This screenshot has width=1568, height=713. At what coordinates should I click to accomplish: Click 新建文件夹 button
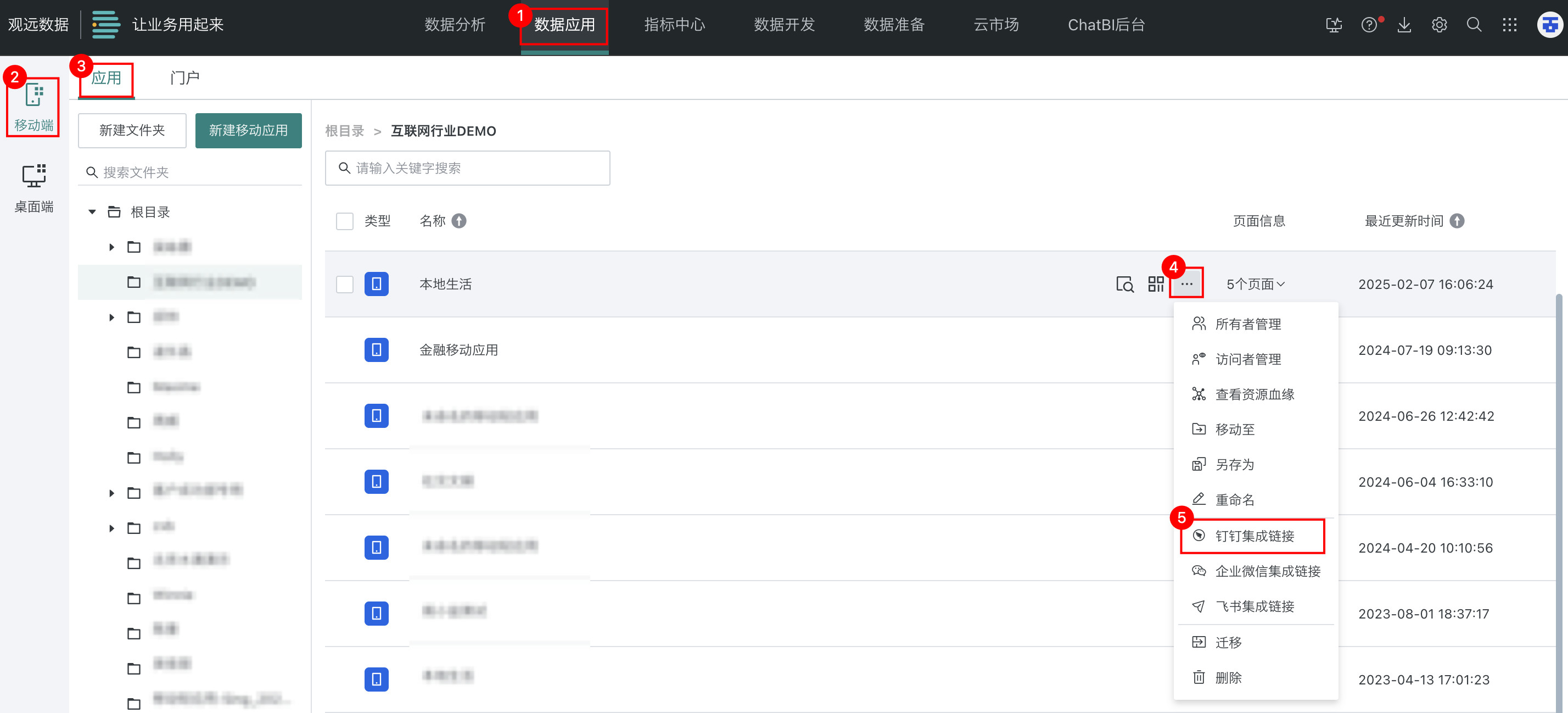[x=132, y=130]
